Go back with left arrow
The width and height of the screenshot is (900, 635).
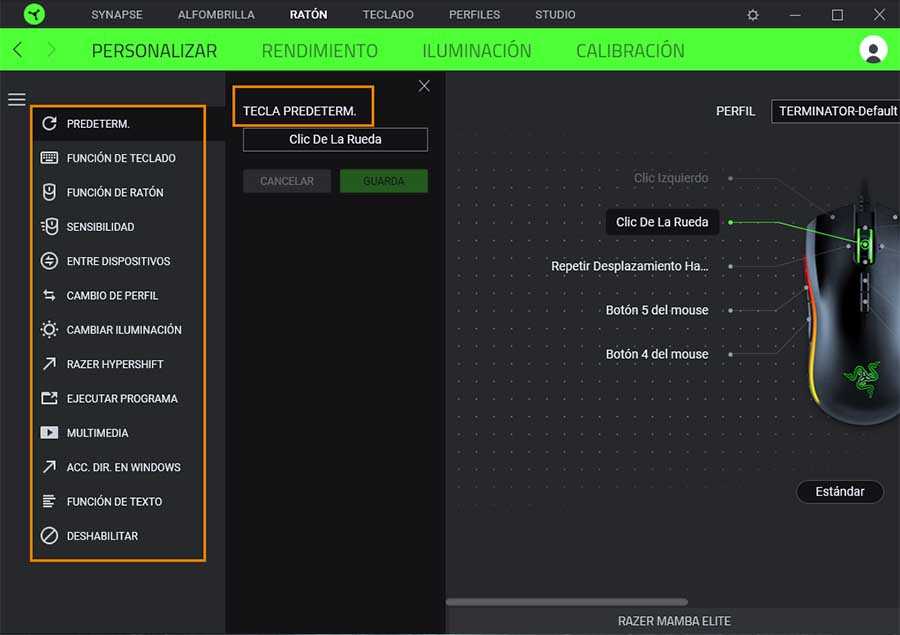pos(18,50)
